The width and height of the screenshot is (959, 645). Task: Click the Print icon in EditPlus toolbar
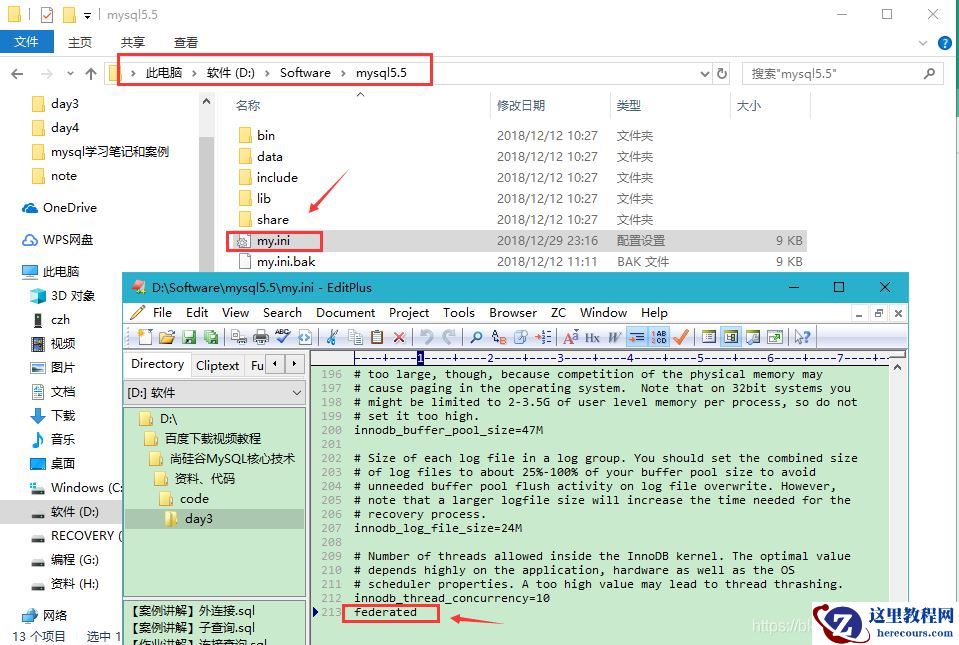(x=261, y=337)
